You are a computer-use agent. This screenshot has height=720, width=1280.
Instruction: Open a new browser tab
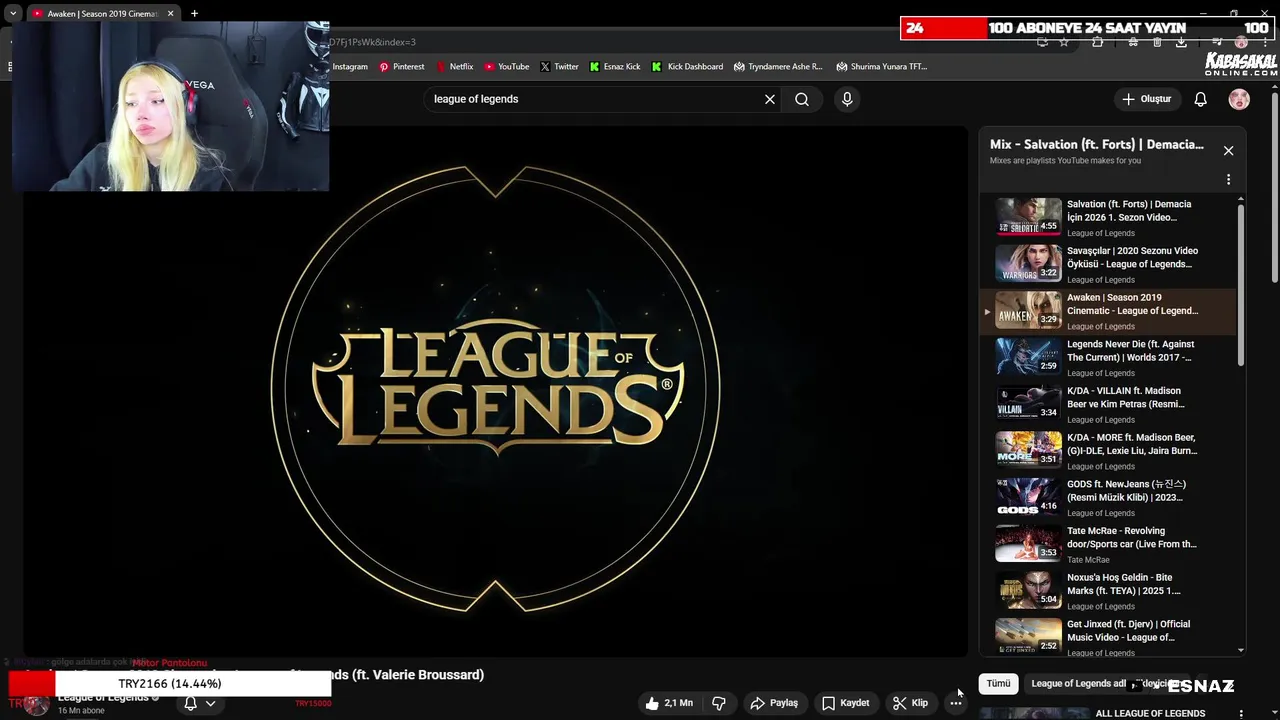[194, 13]
